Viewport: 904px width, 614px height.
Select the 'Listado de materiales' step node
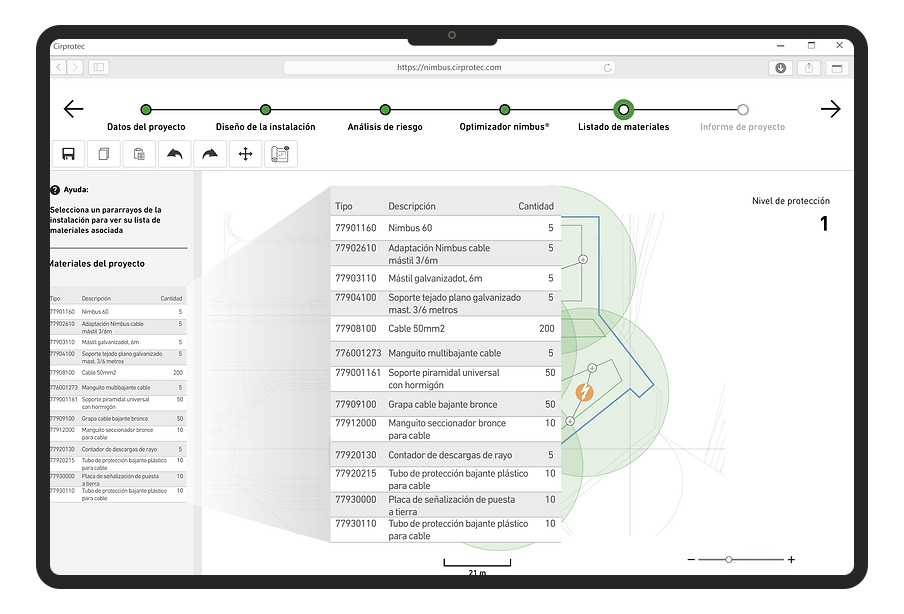click(x=624, y=110)
